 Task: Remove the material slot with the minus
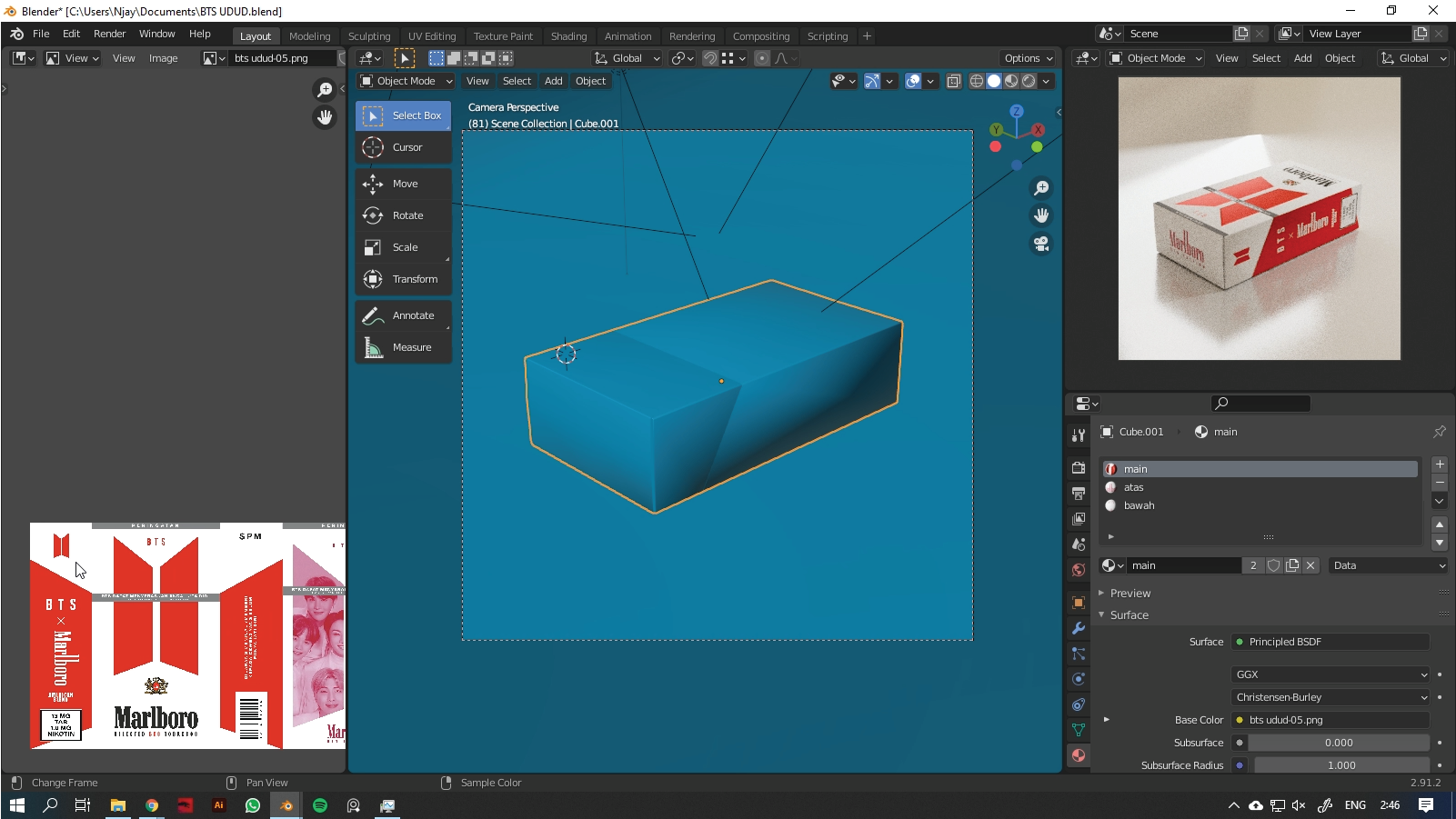[x=1440, y=482]
